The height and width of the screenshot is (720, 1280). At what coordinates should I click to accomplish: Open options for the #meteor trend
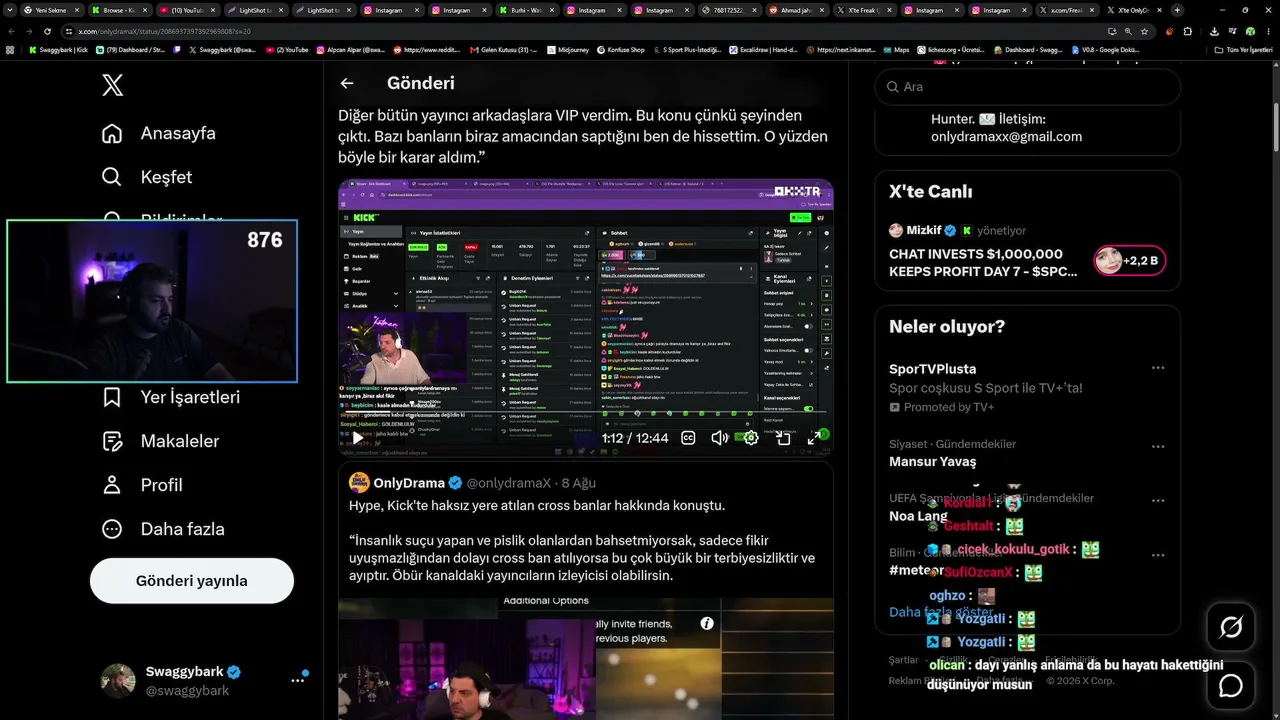(1158, 554)
